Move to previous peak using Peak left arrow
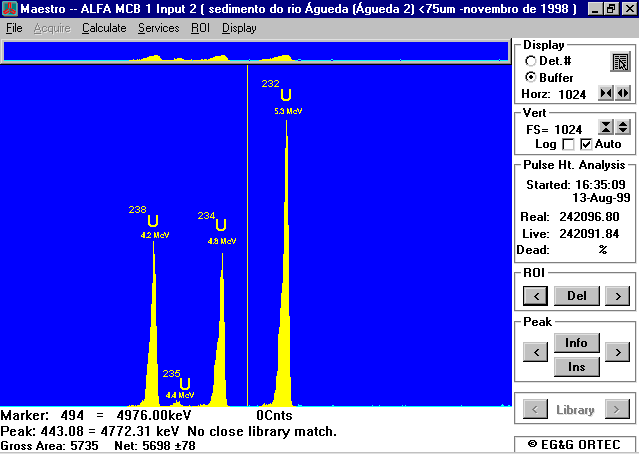The image size is (639, 454). pyautogui.click(x=535, y=353)
